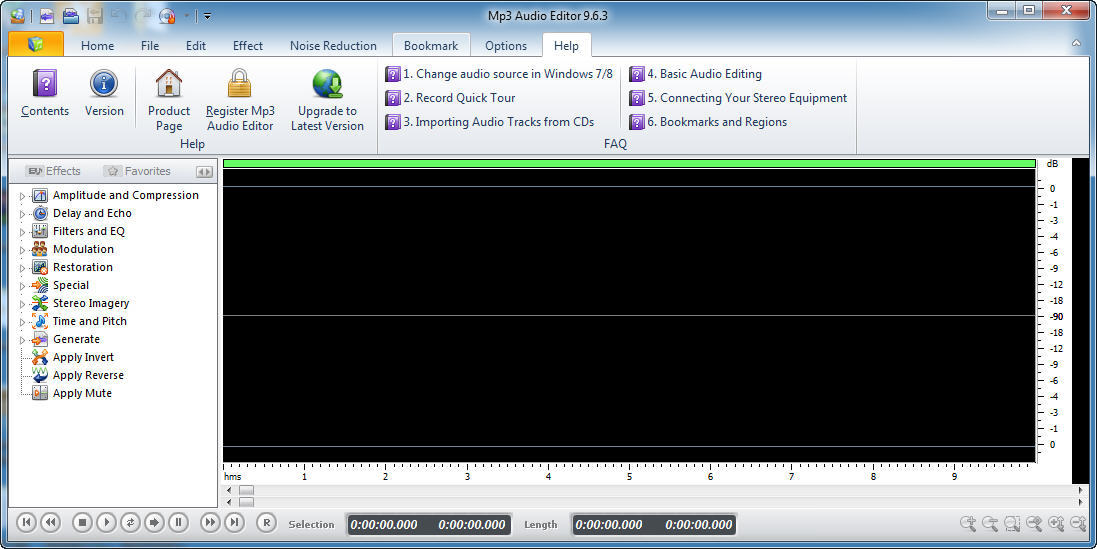Click Upgrade to Latest Version globe
This screenshot has width=1097, height=549.
[x=327, y=83]
